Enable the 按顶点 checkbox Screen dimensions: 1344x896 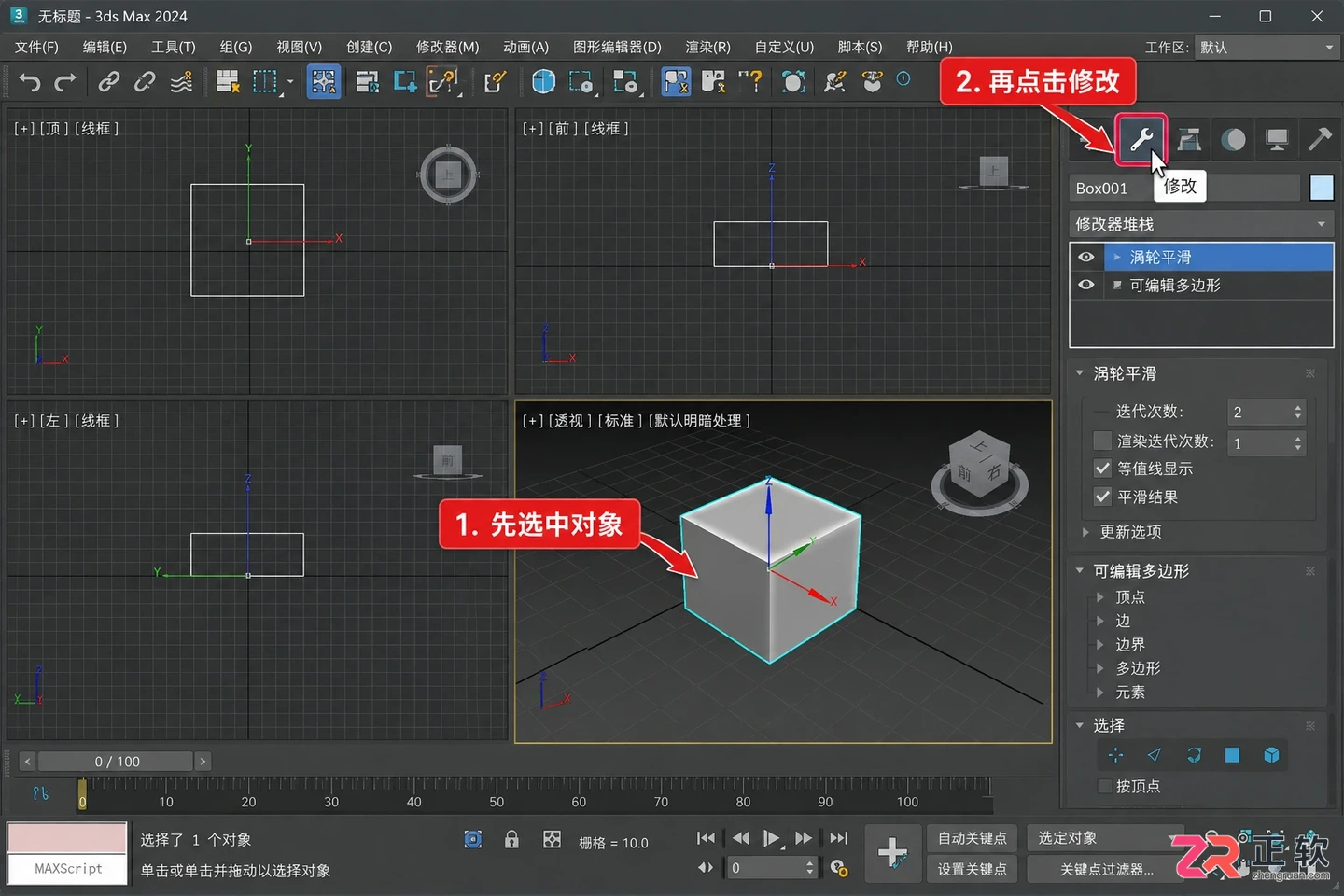[x=1104, y=786]
